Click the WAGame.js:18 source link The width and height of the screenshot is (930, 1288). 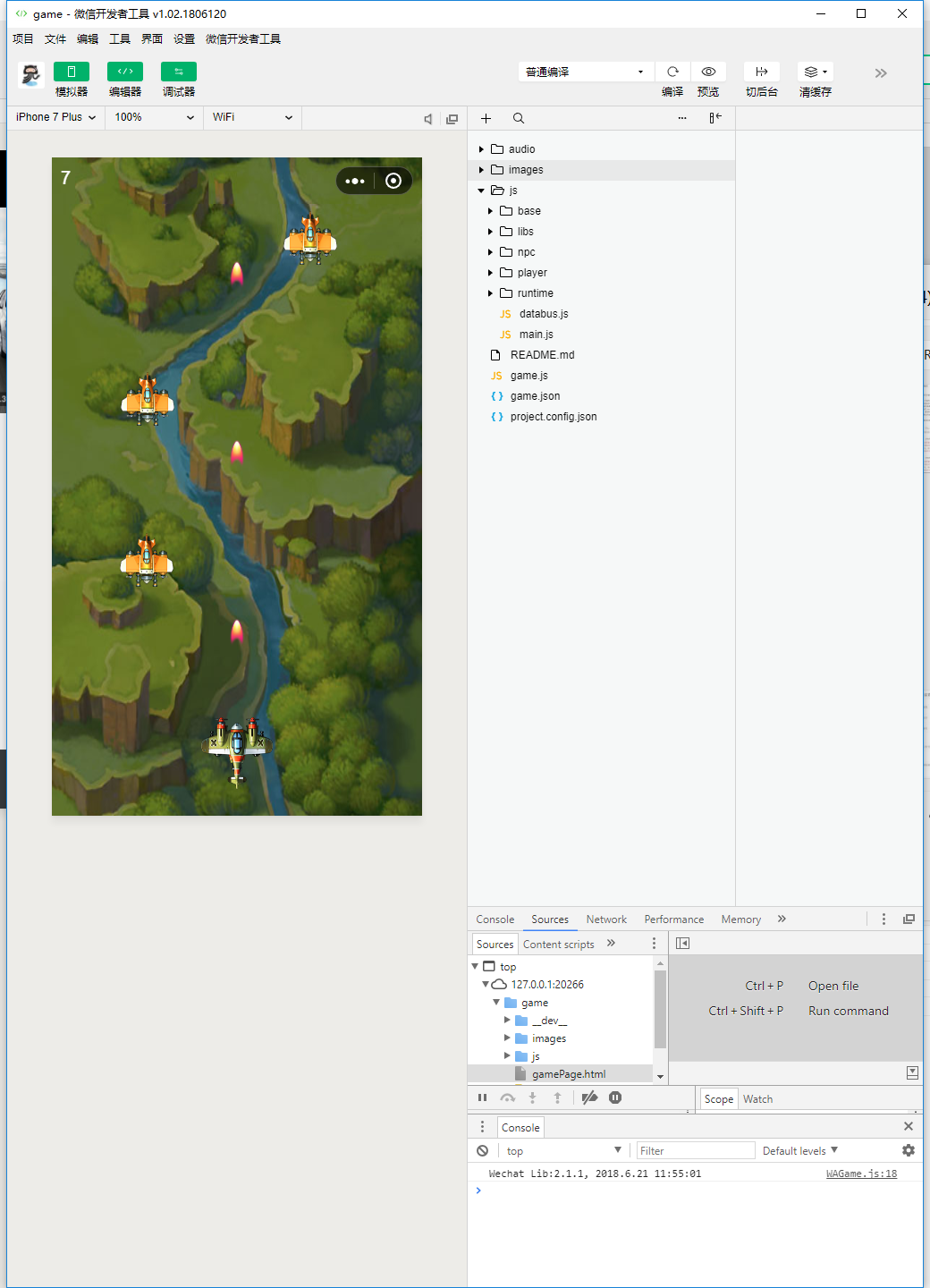(x=861, y=1174)
